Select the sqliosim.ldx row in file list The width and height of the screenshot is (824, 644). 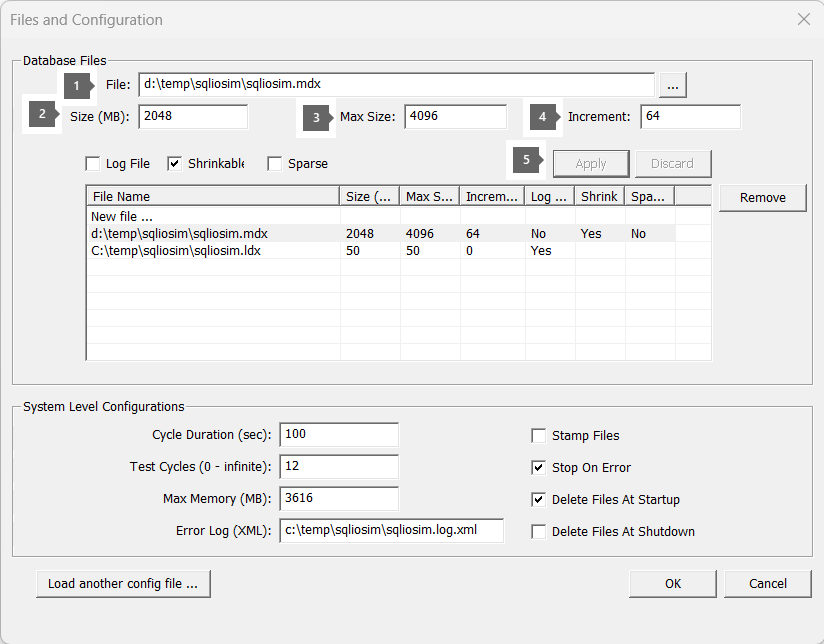[175, 251]
